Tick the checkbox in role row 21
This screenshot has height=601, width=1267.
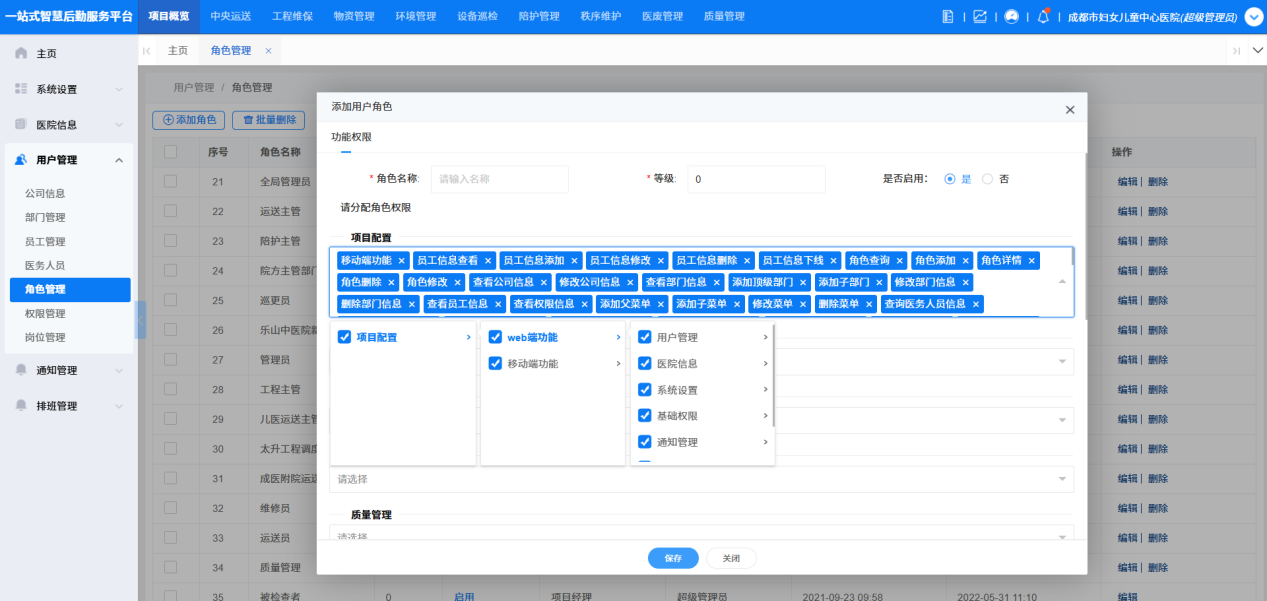pyautogui.click(x=170, y=181)
